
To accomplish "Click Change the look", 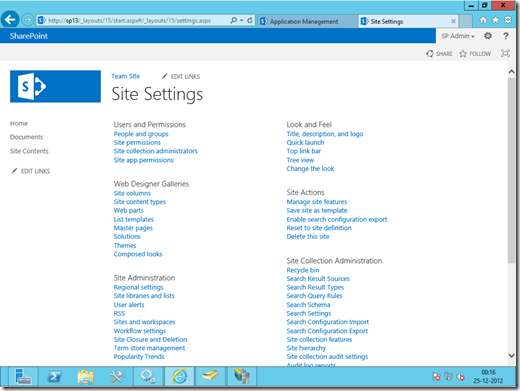I will click(310, 169).
